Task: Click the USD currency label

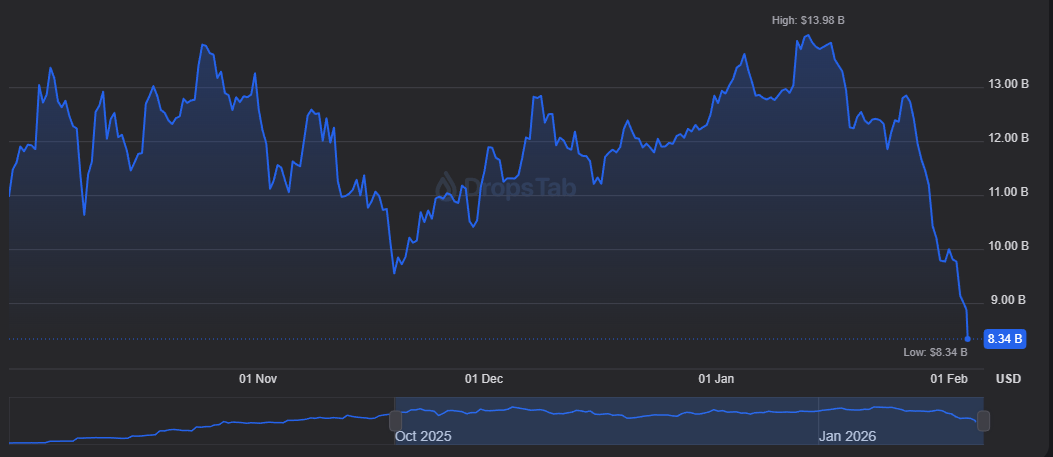Action: coord(1008,379)
